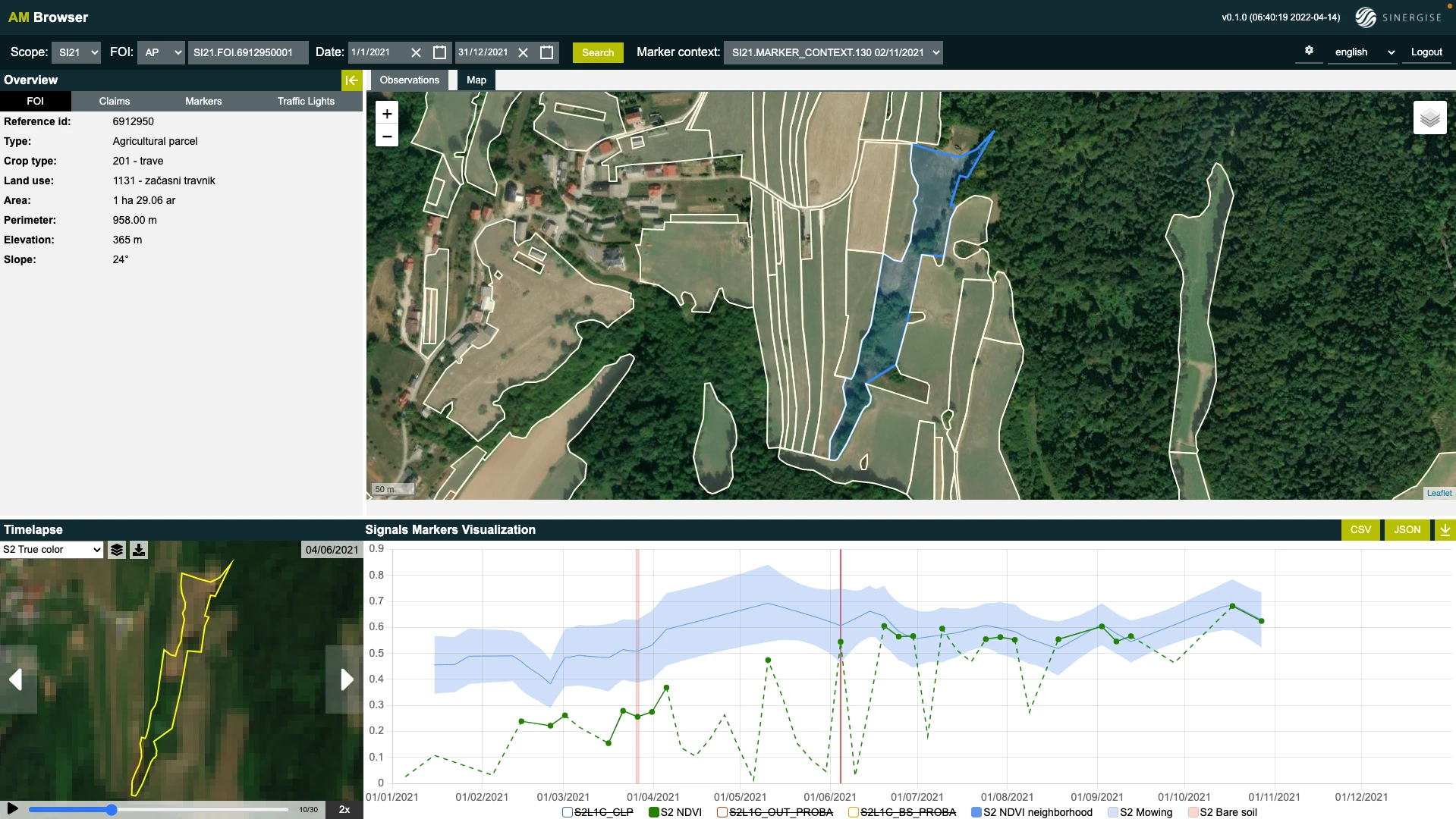Viewport: 1456px width, 819px height.
Task: Open the settings gear icon
Action: 1309,51
